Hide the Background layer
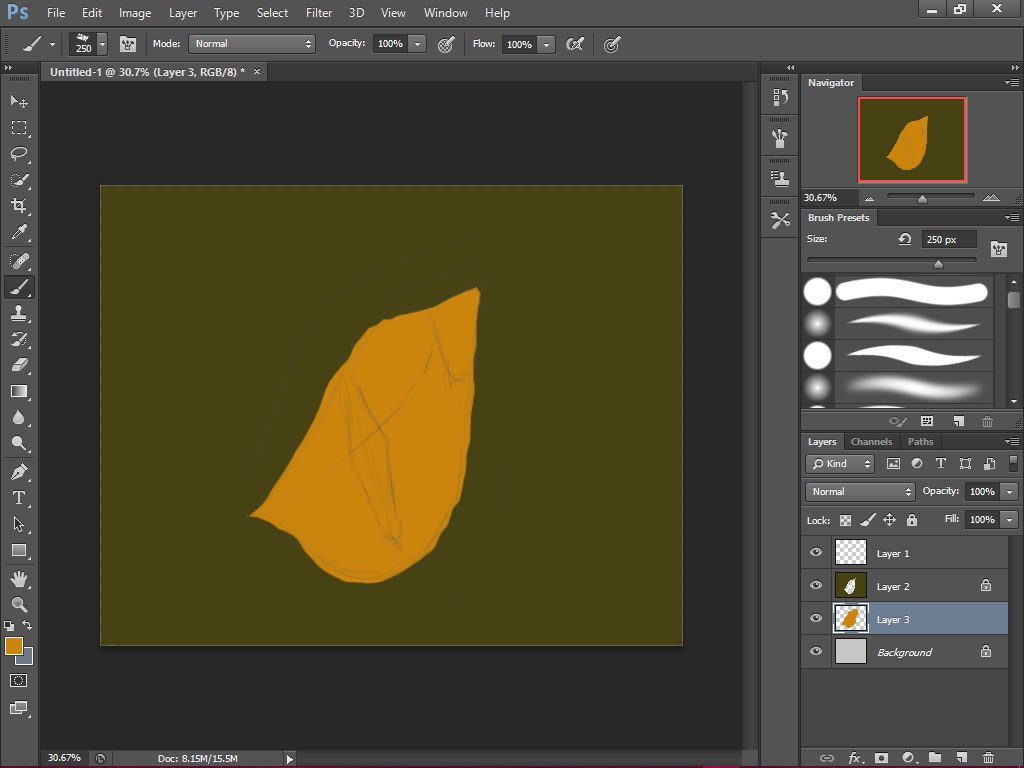The width and height of the screenshot is (1024, 768). (x=815, y=651)
